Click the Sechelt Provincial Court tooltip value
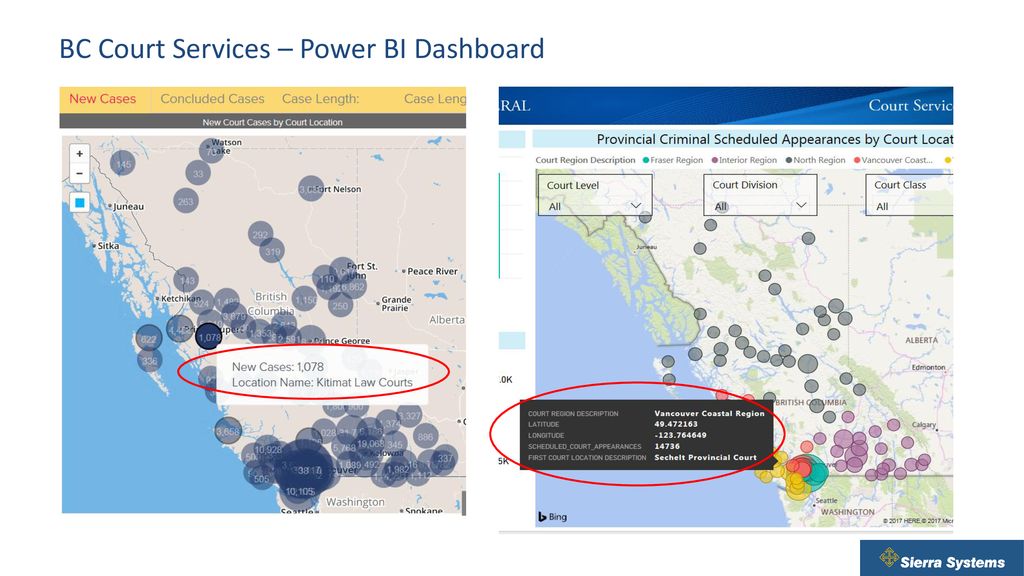 pyautogui.click(x=705, y=457)
